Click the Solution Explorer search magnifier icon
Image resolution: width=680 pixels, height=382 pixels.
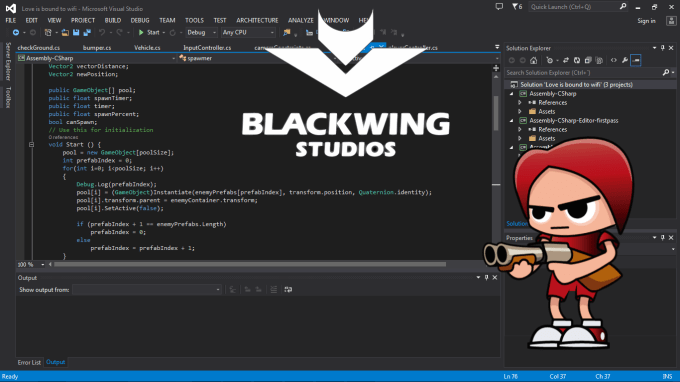(666, 73)
